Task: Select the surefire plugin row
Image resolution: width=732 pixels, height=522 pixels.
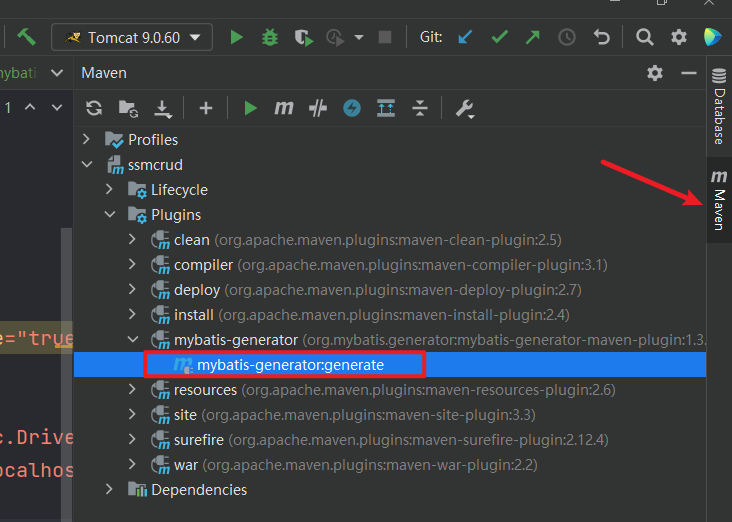Action: click(x=390, y=439)
